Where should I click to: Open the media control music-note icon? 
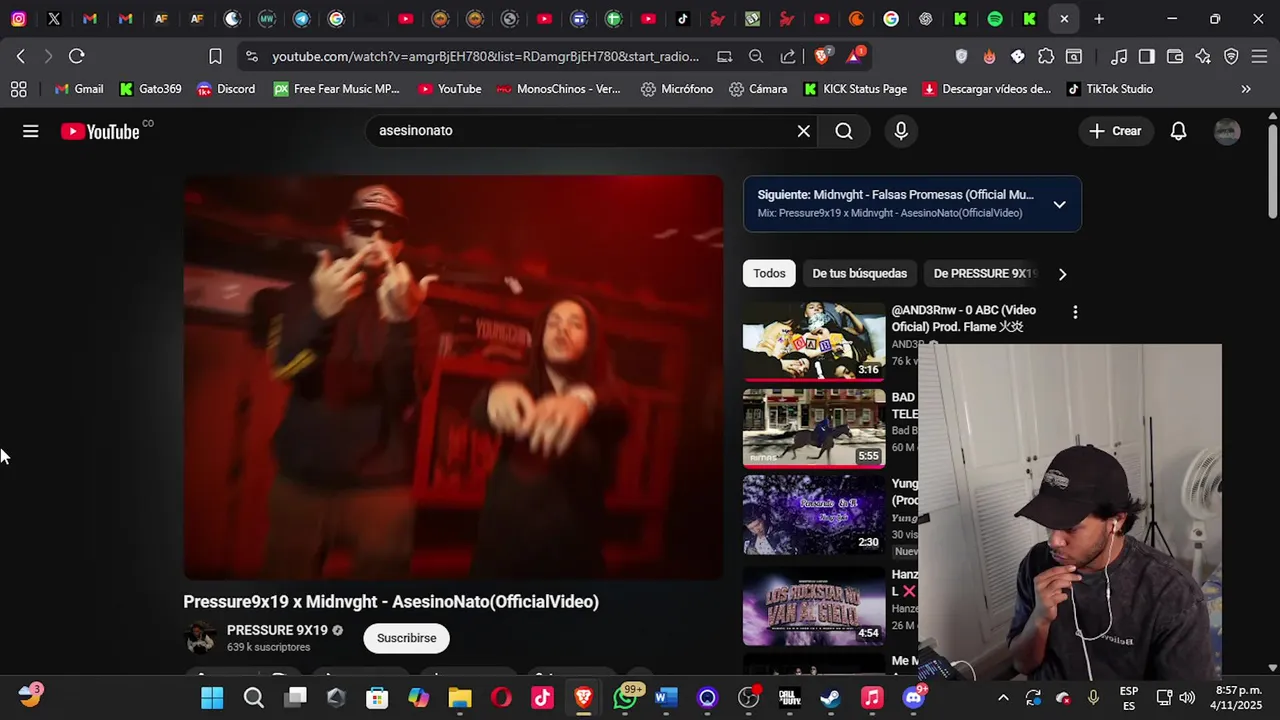1119,57
